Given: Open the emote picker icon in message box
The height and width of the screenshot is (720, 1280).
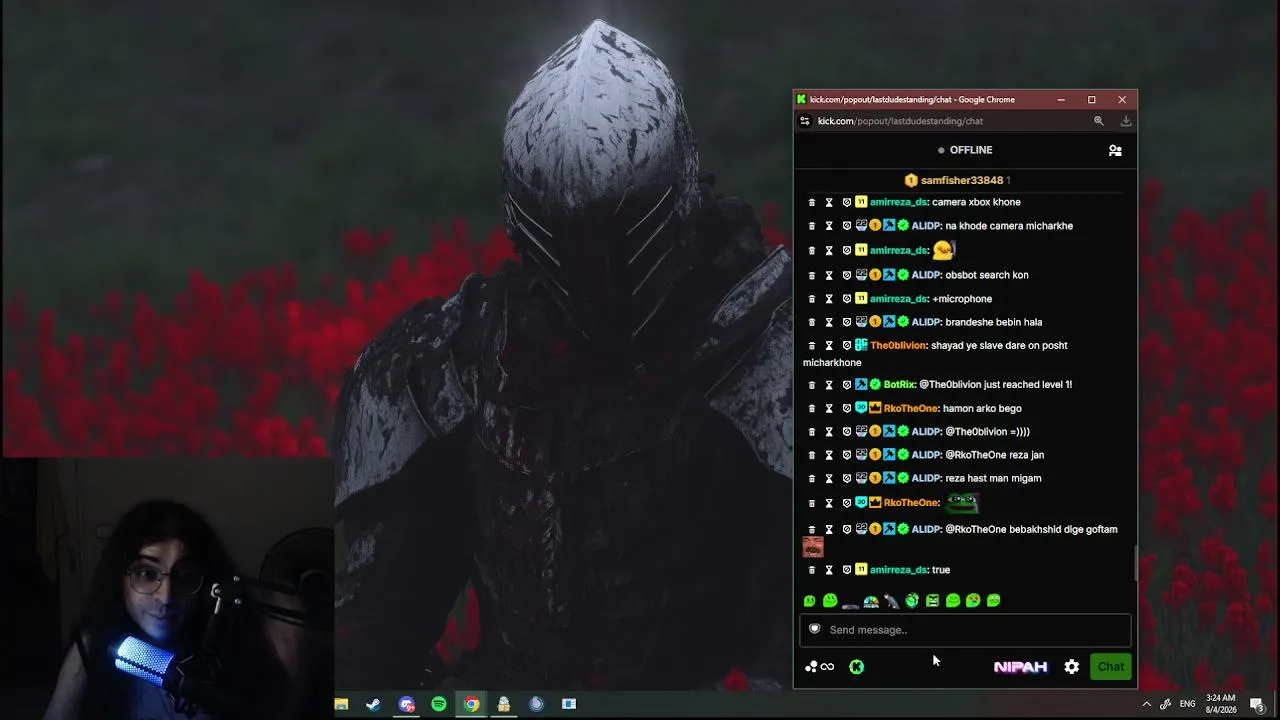Looking at the screenshot, I should click(x=815, y=629).
